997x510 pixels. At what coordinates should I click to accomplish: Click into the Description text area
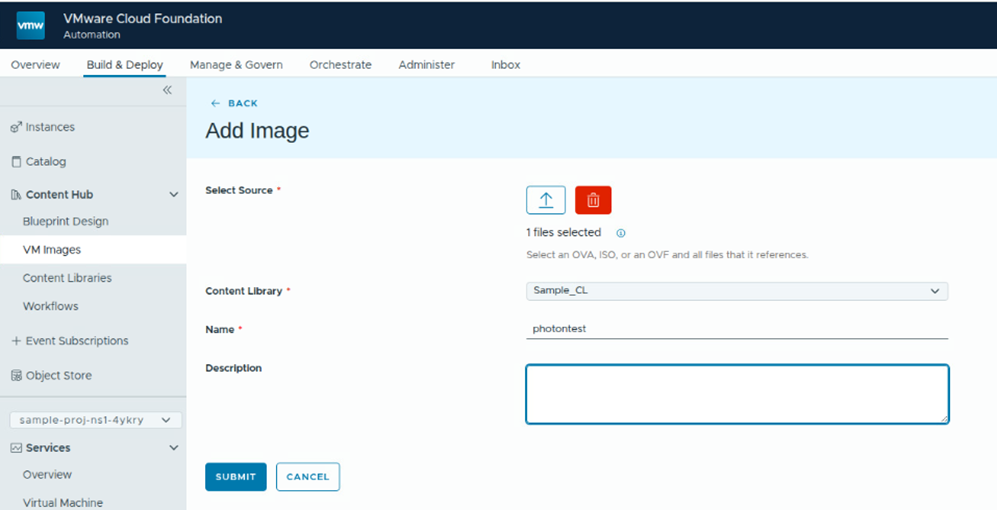click(736, 393)
